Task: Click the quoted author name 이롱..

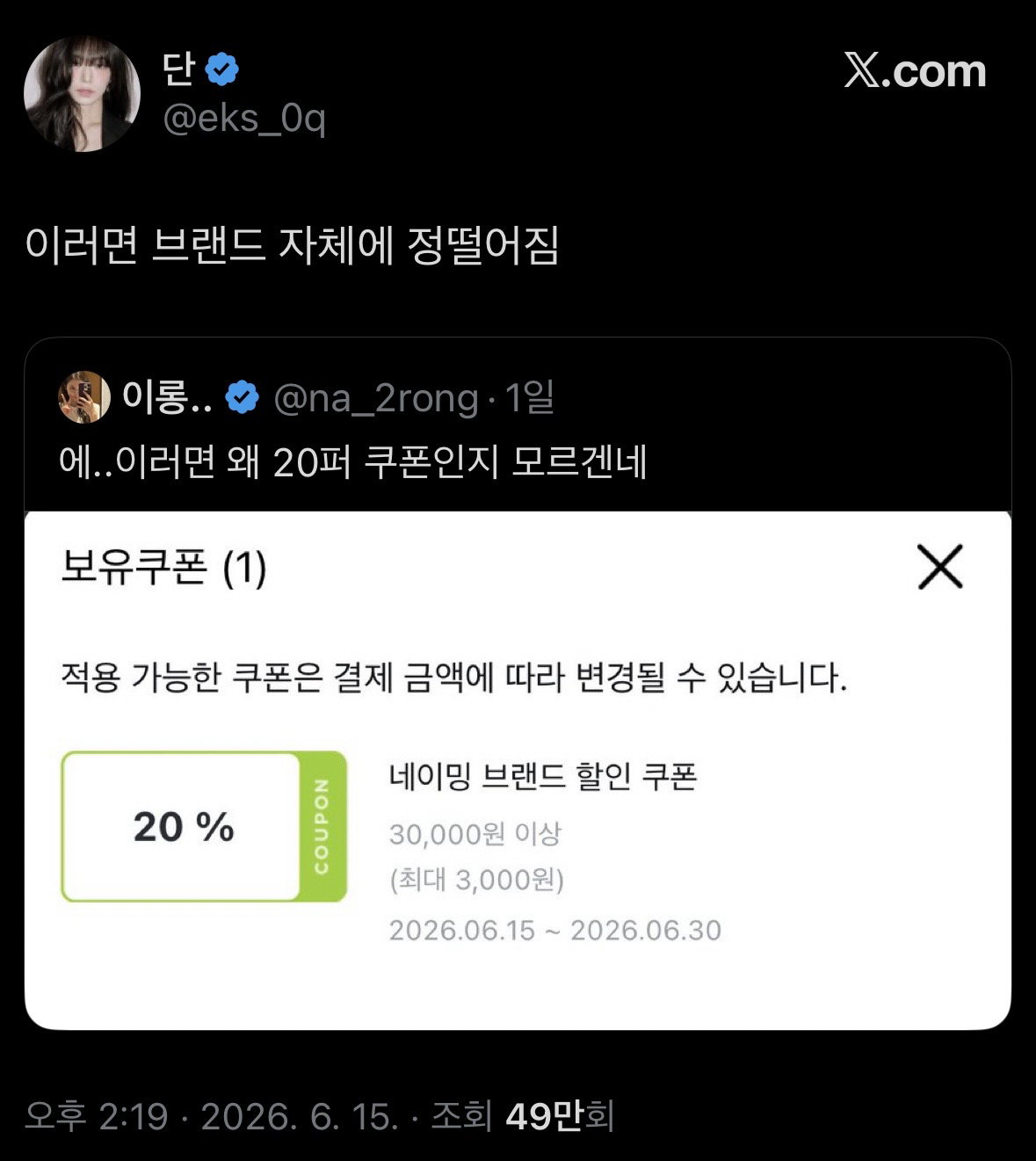Action: (167, 398)
